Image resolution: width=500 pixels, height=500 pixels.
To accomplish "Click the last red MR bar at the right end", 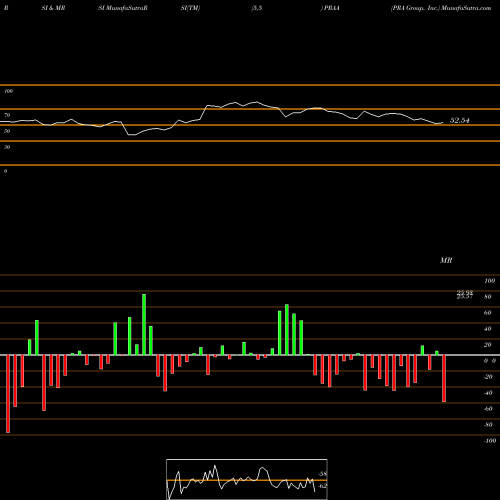I will click(444, 378).
